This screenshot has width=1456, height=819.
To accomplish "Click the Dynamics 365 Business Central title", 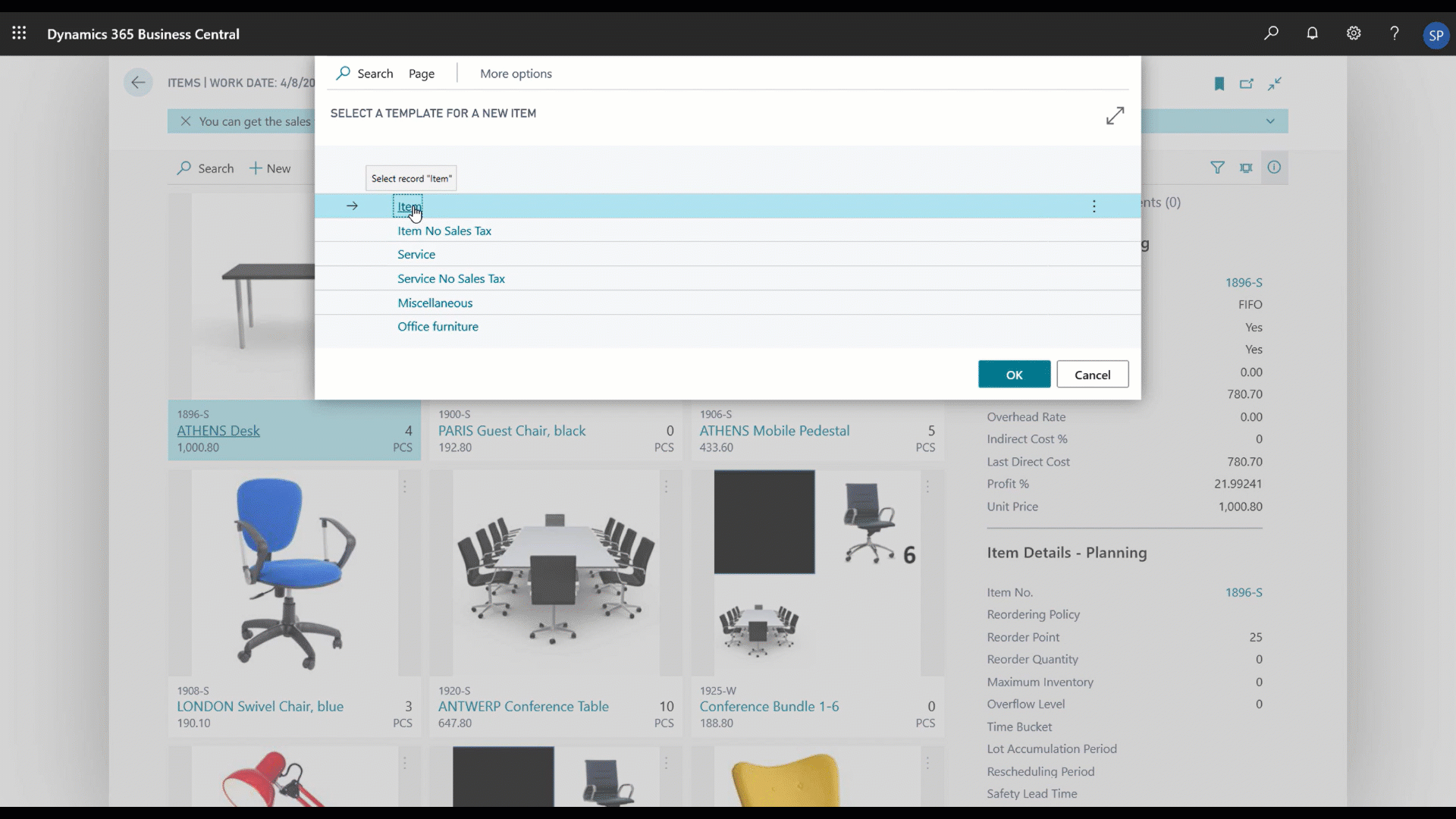I will coord(143,34).
